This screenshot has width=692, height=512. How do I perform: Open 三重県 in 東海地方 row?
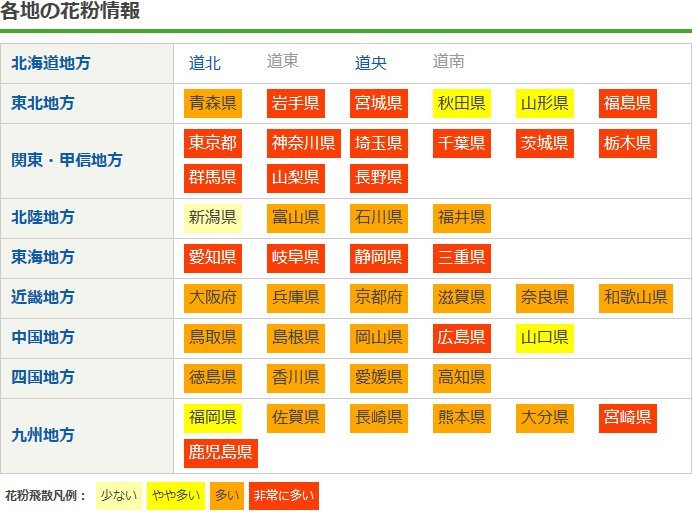(462, 257)
